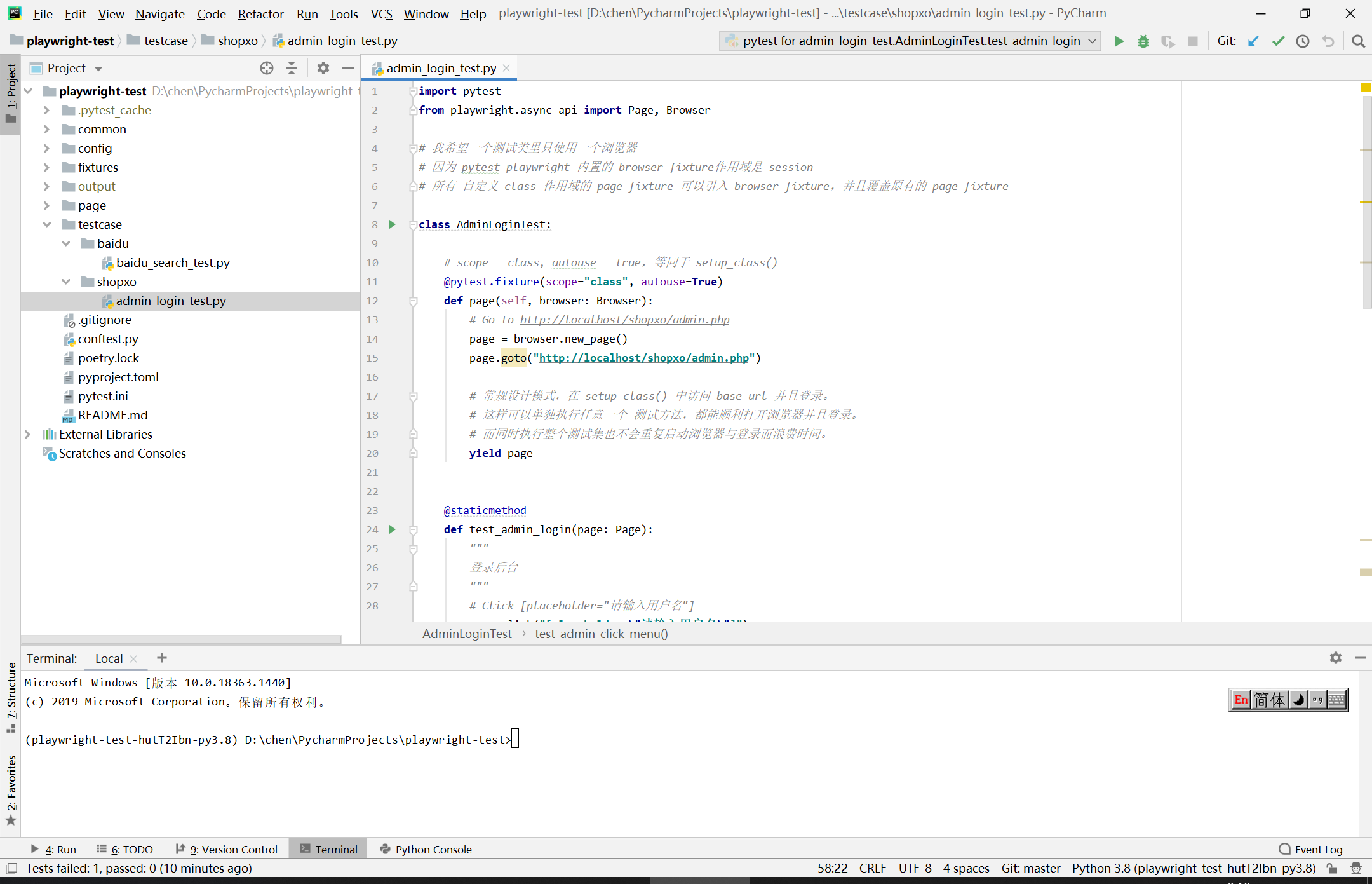Open Git Show History clock icon

(1303, 41)
